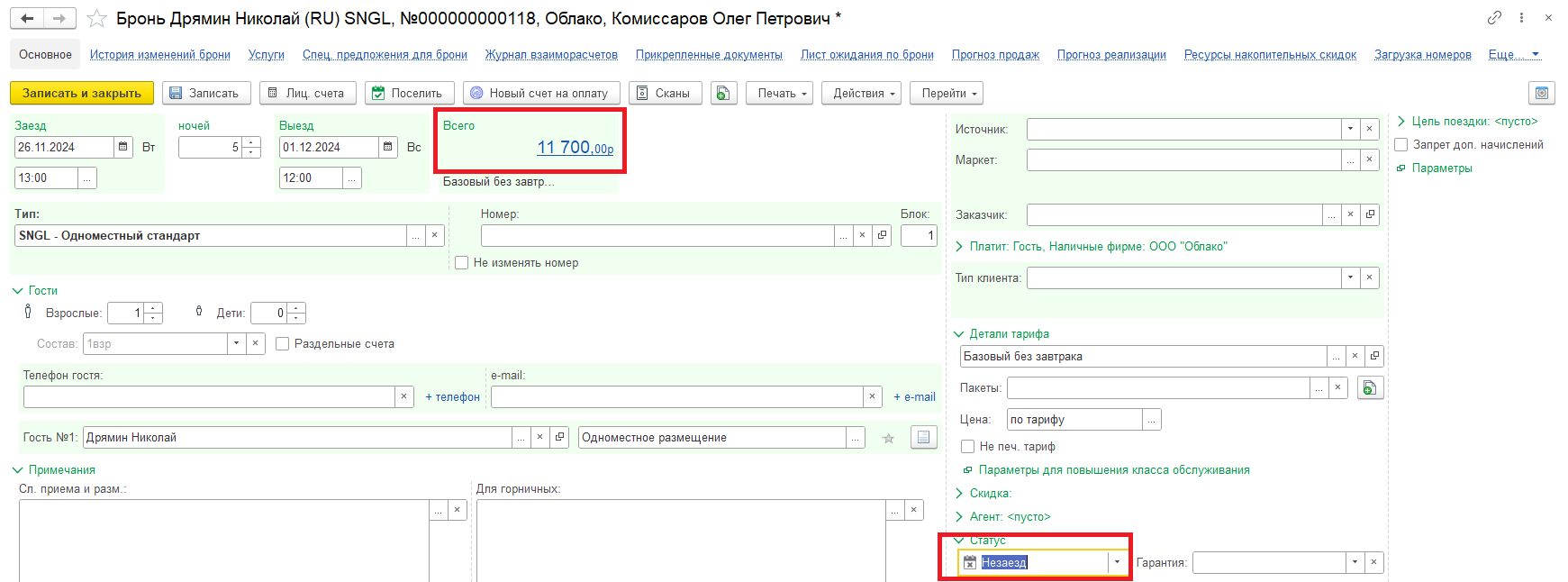Enable Раздельные счета checkbox
The image size is (1568, 582).
pos(283,344)
